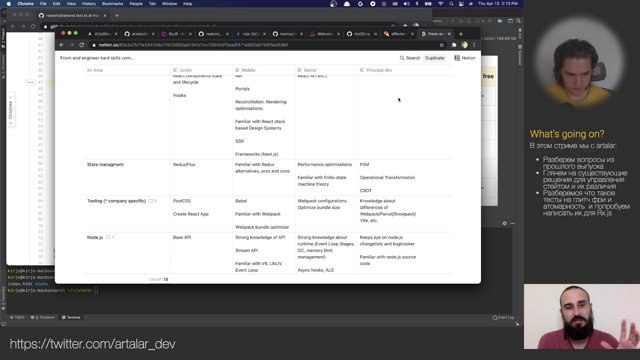Reload the Notion page

(x=82, y=45)
